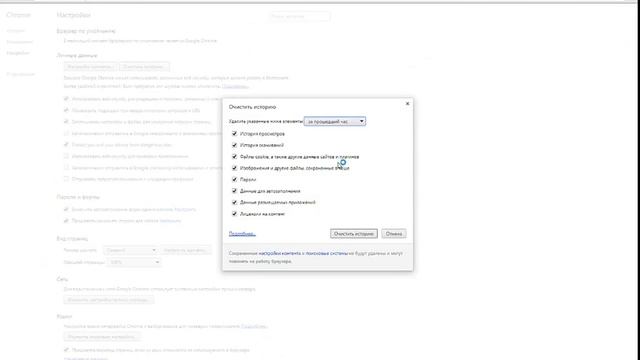This screenshot has width=640, height=360.
Task: Open the настройки контента link
Action: [x=280, y=253]
